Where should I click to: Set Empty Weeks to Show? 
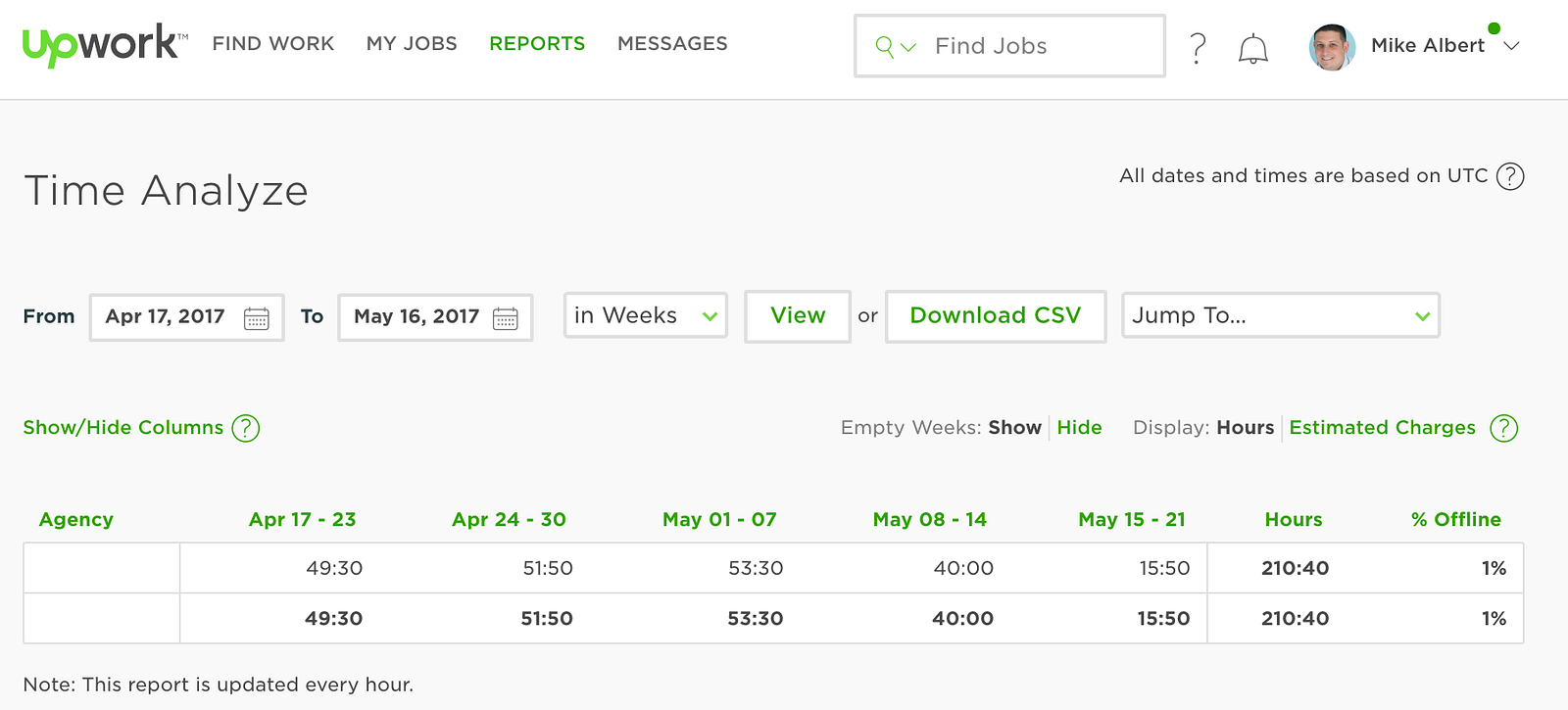pyautogui.click(x=1014, y=428)
